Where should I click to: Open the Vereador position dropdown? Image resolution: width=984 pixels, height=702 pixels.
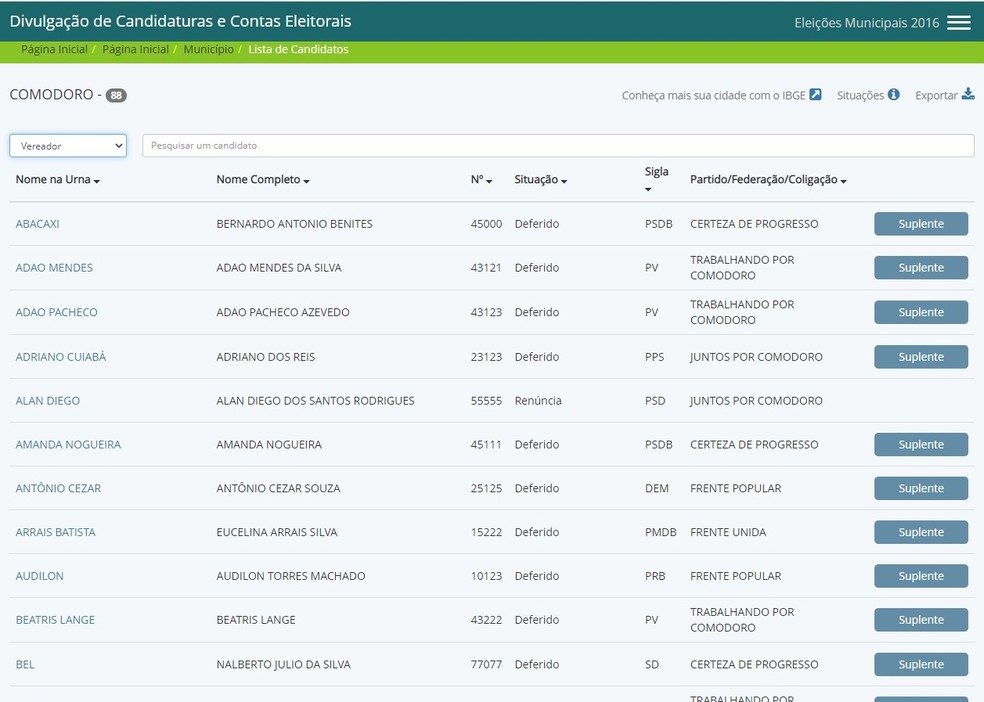coord(67,145)
